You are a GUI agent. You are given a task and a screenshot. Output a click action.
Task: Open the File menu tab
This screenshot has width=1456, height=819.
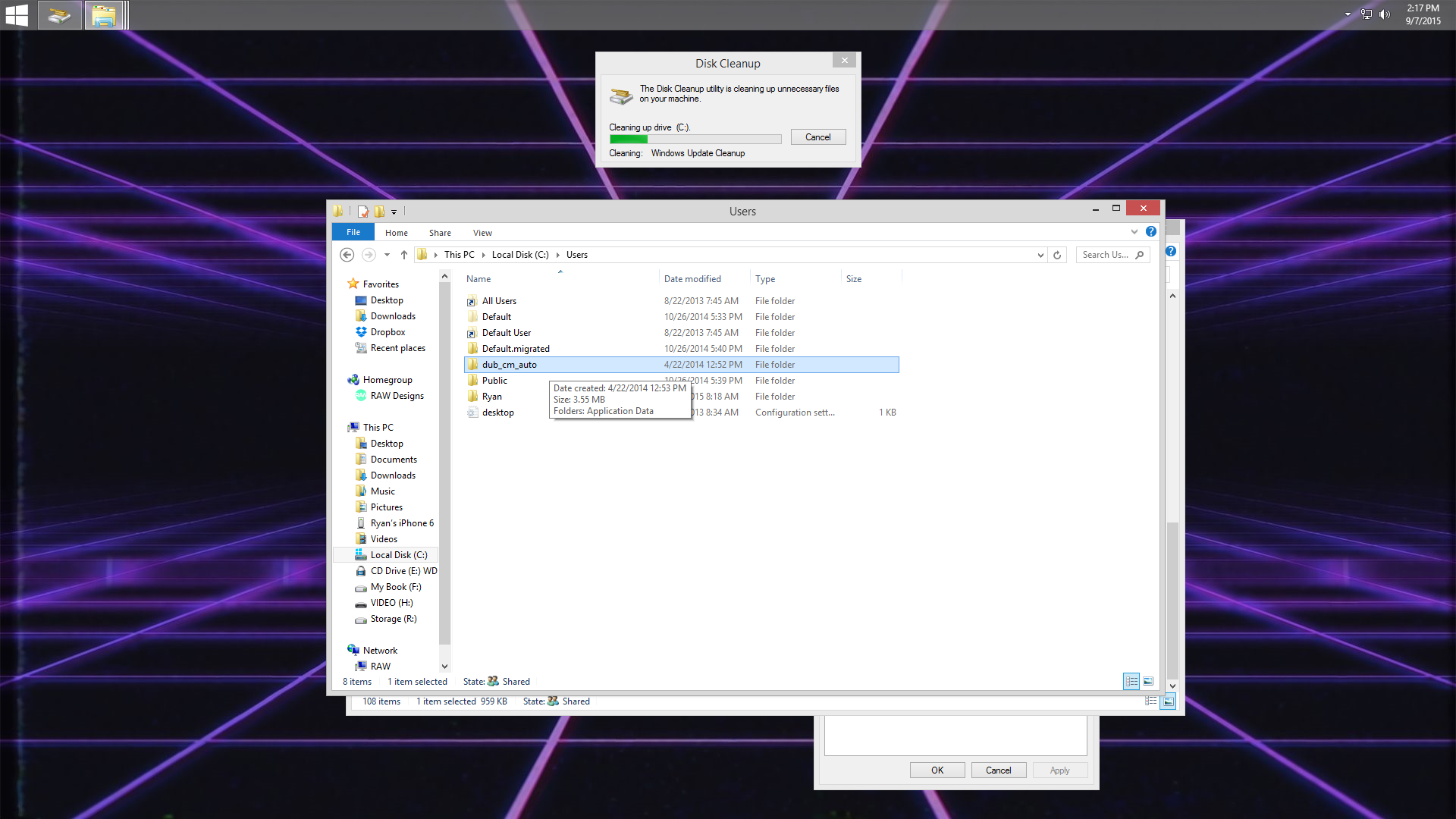pos(353,232)
